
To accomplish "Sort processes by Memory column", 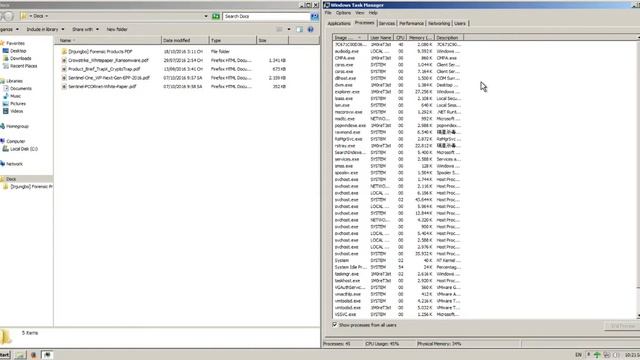I will [x=420, y=38].
